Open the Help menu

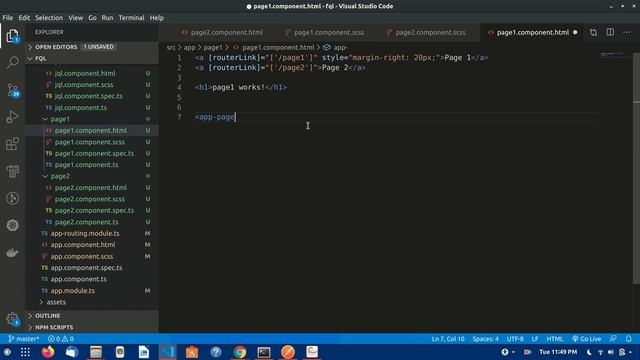(157, 18)
